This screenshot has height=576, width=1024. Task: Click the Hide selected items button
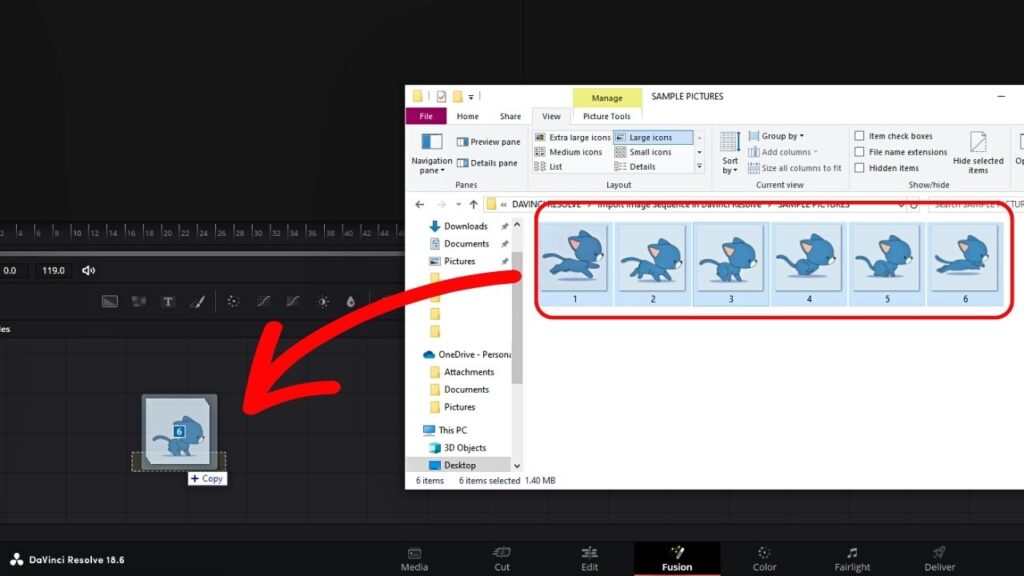979,157
